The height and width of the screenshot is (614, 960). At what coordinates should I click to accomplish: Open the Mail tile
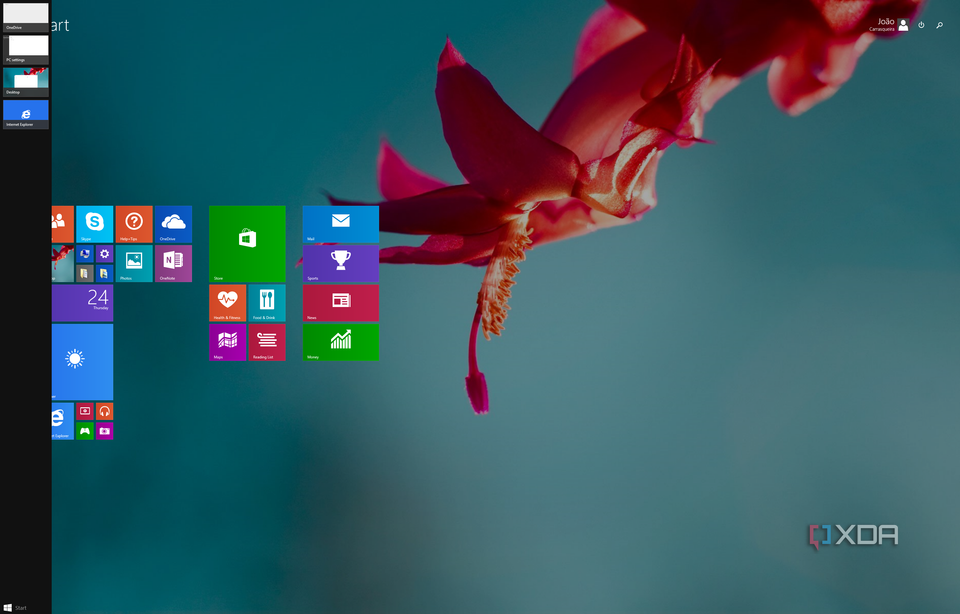pos(340,224)
